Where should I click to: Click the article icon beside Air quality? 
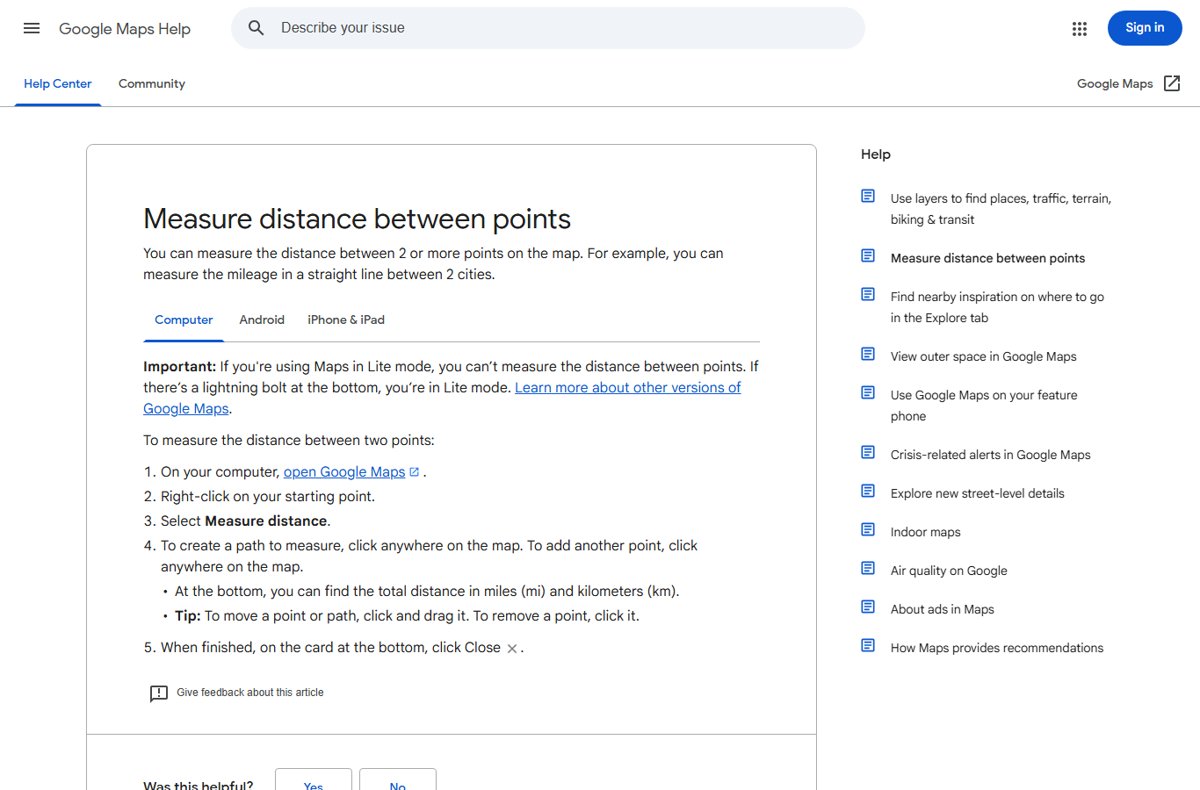pyautogui.click(x=868, y=569)
